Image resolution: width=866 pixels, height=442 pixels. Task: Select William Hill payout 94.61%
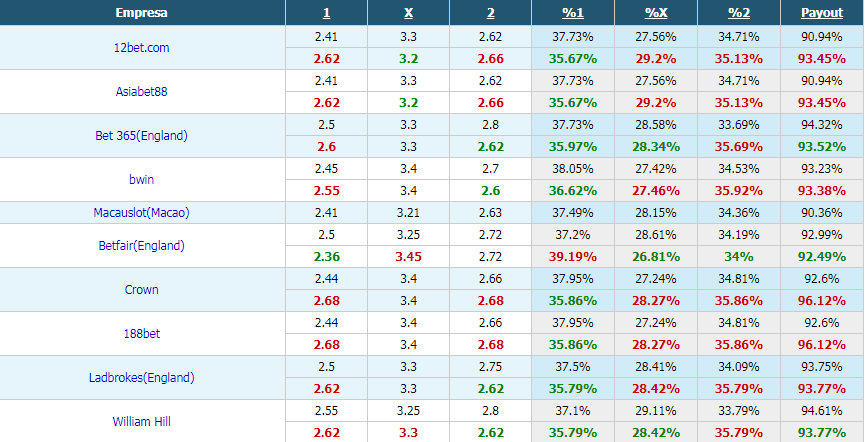(x=822, y=411)
